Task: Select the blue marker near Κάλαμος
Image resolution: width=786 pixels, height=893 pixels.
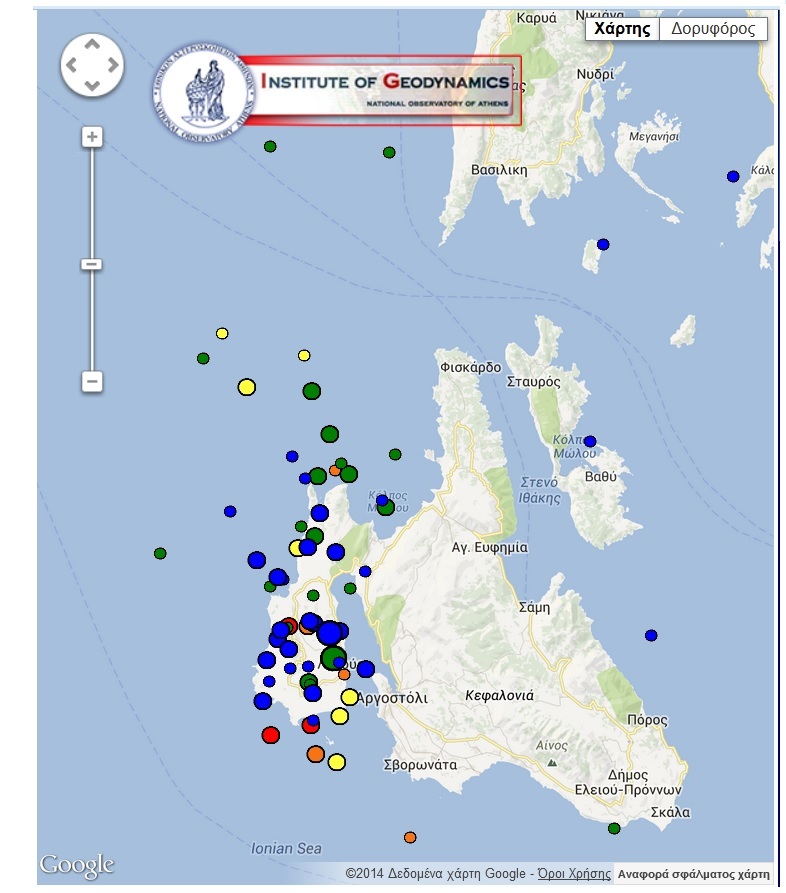Action: (733, 176)
